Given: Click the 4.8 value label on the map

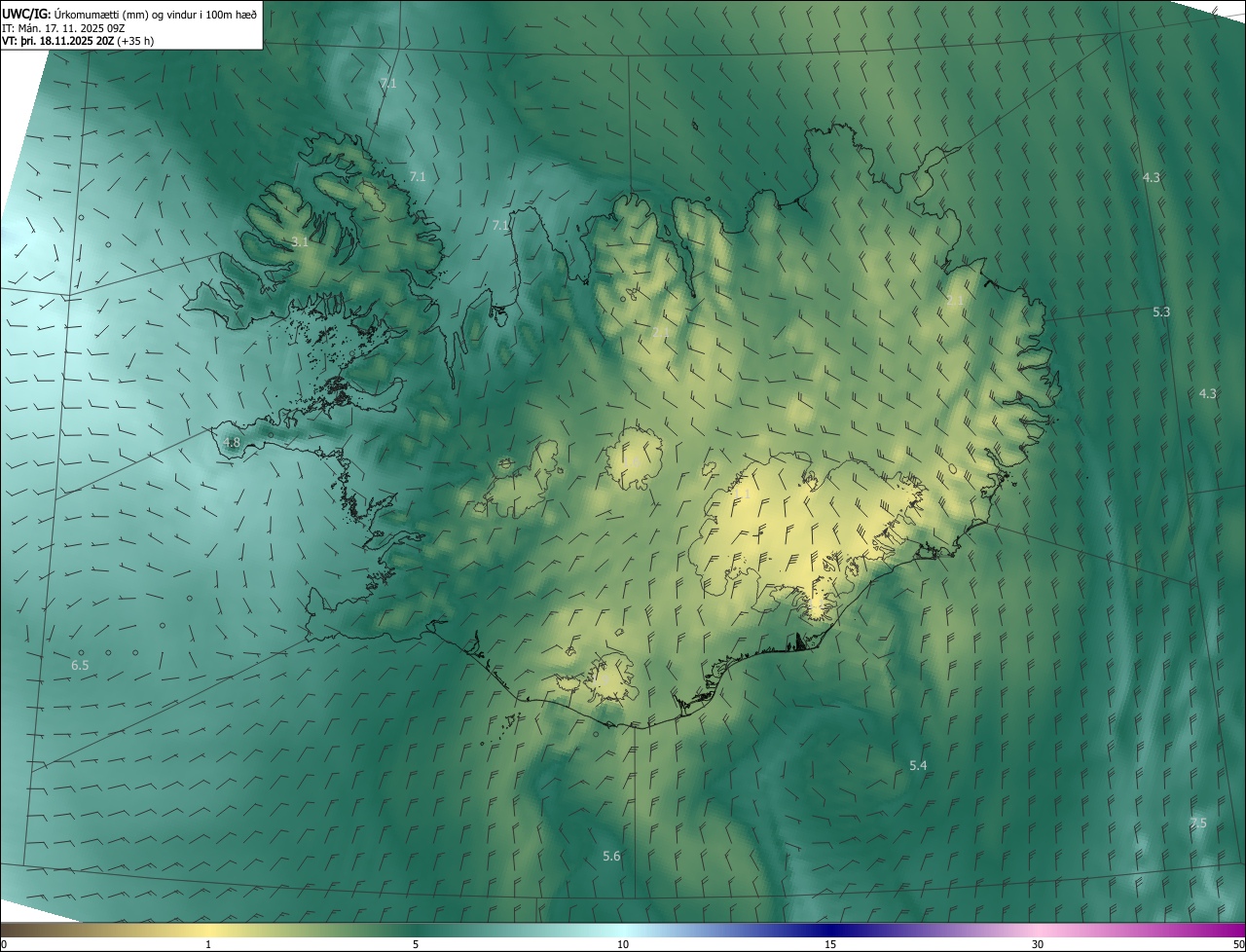Looking at the screenshot, I should tap(232, 442).
